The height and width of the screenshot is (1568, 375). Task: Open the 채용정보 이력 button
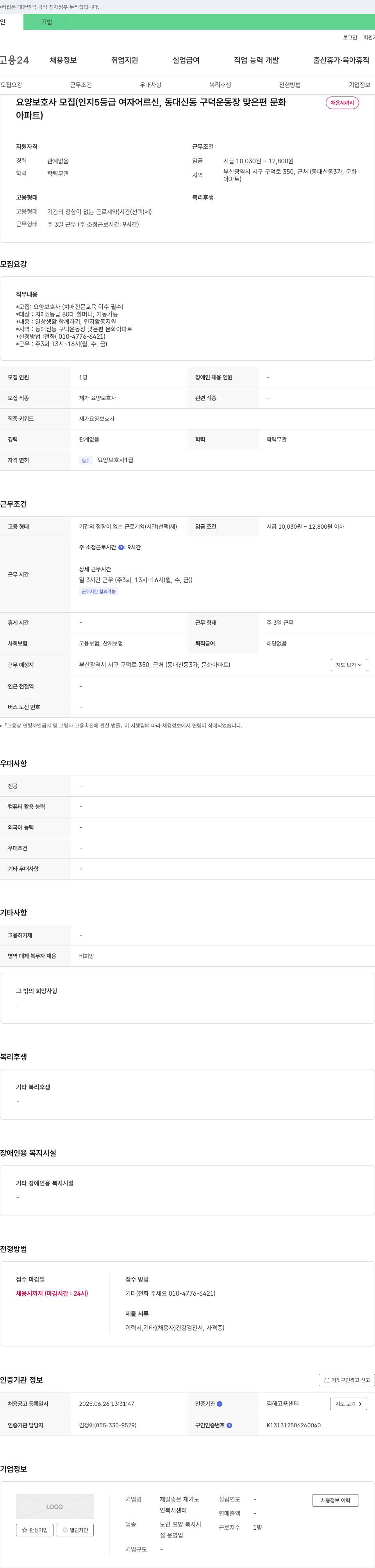click(336, 1500)
